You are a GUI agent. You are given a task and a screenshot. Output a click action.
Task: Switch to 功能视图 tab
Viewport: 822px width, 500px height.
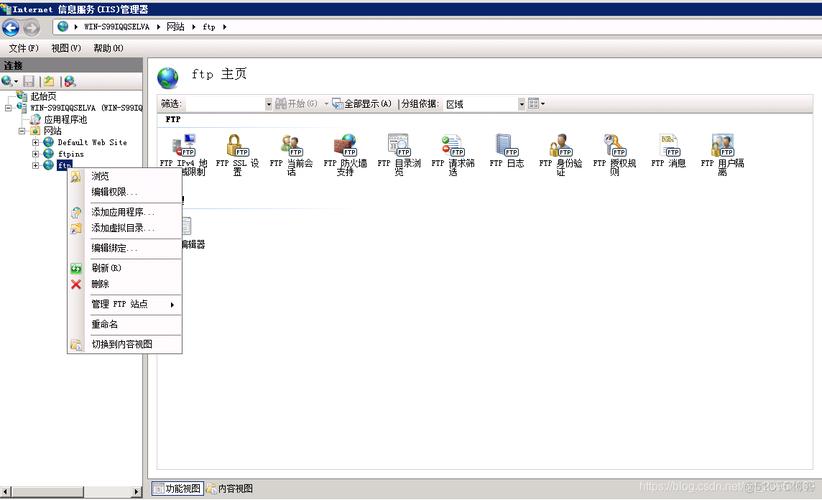click(177, 488)
